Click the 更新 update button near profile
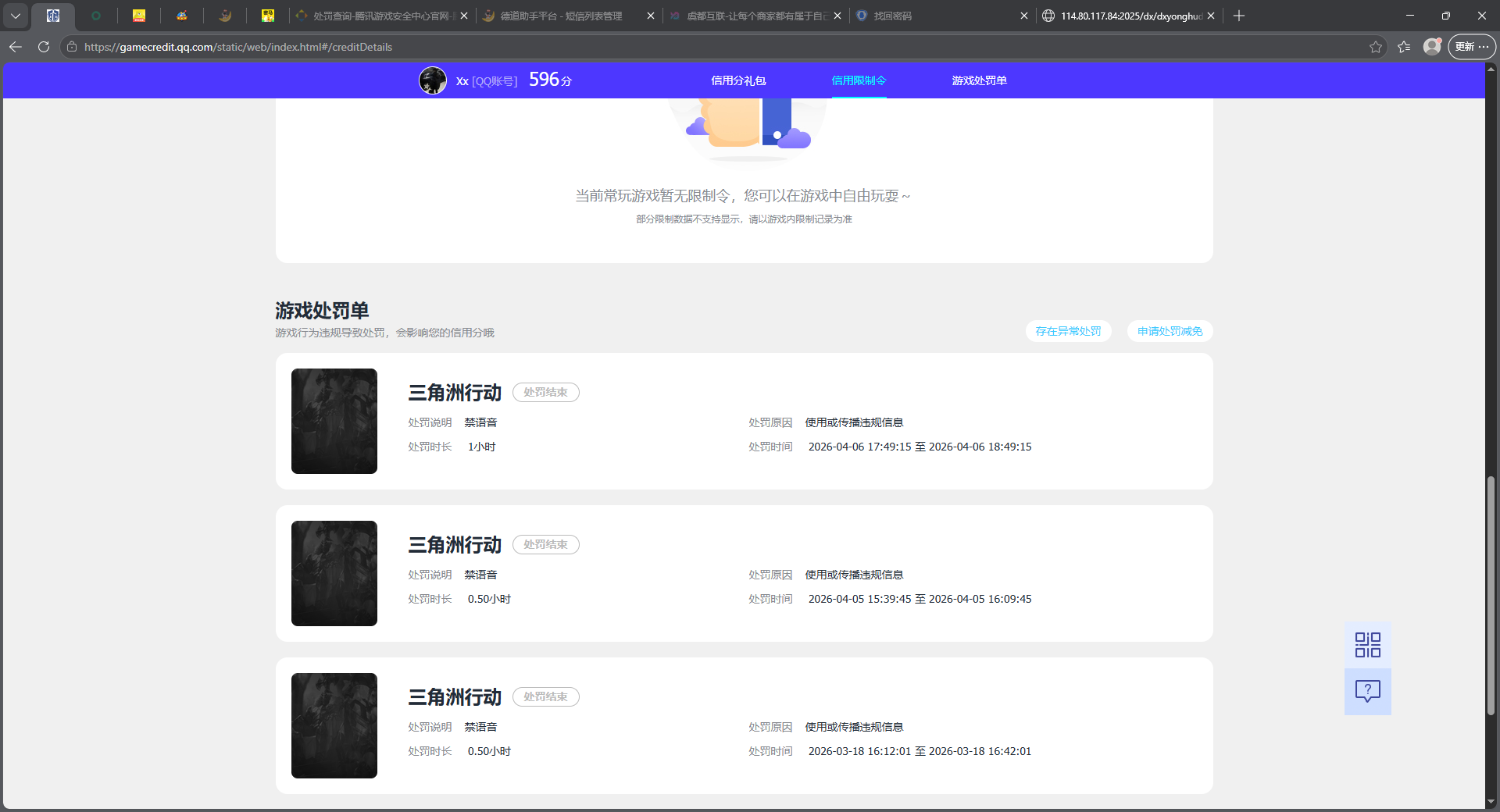Screen dimensions: 1500x812 point(1466,47)
